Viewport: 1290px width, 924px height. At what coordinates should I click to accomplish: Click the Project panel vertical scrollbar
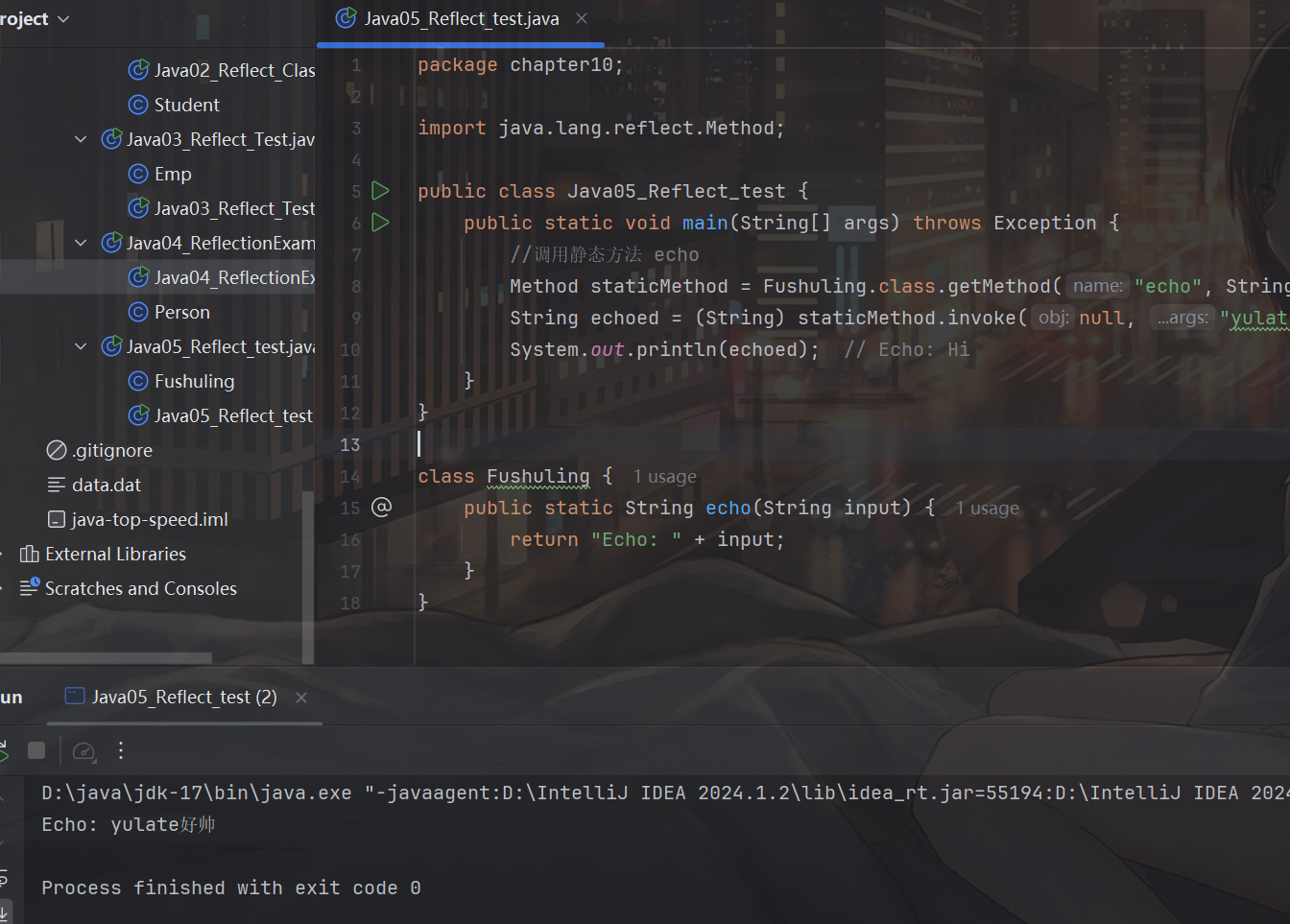[308, 576]
